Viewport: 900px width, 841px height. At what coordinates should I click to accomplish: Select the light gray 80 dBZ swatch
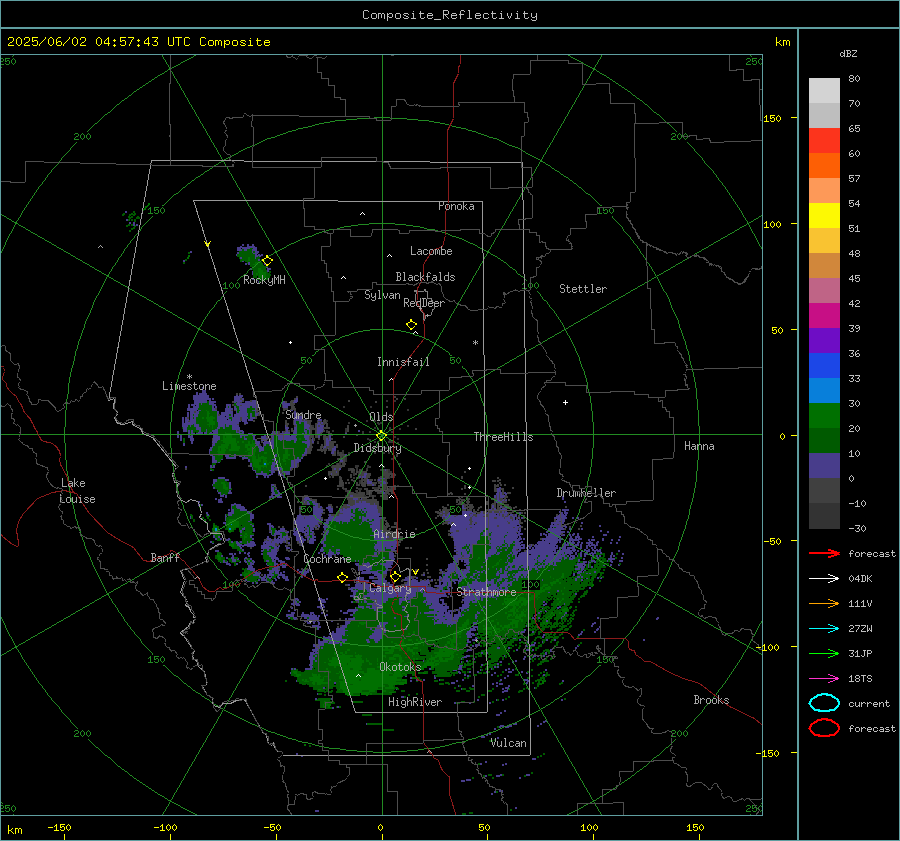(x=824, y=90)
